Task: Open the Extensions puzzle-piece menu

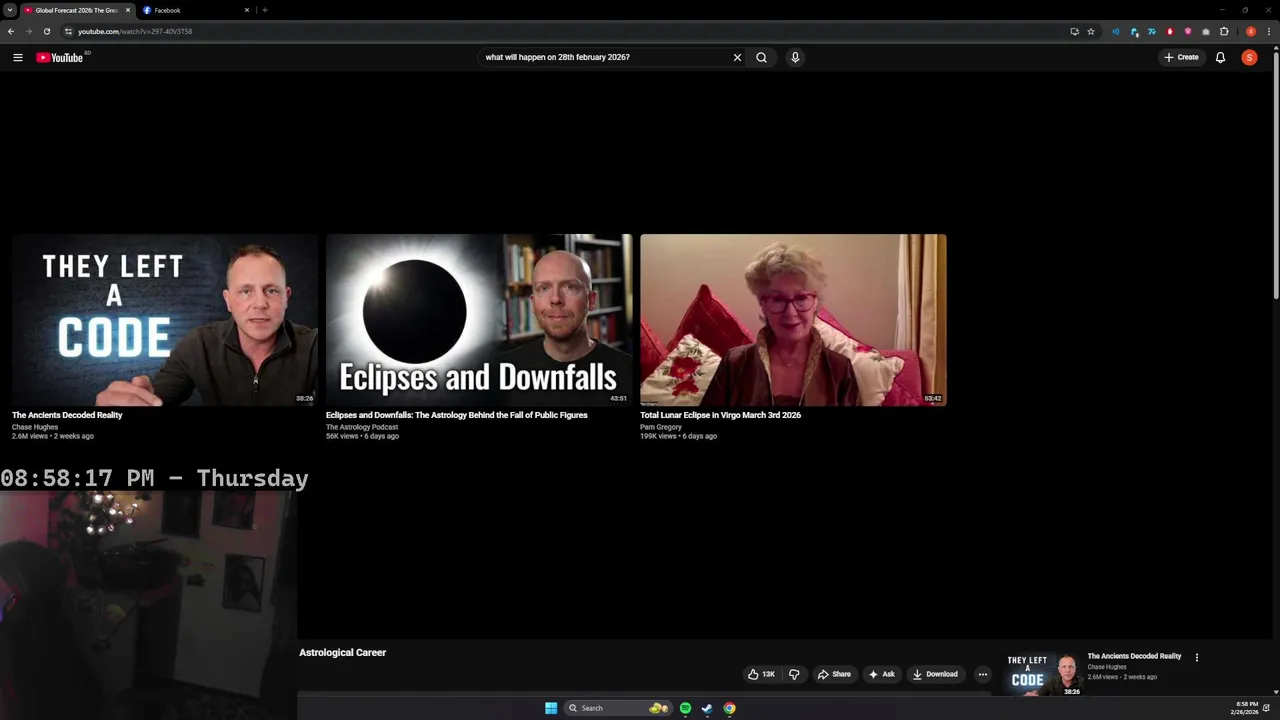Action: [x=1224, y=31]
